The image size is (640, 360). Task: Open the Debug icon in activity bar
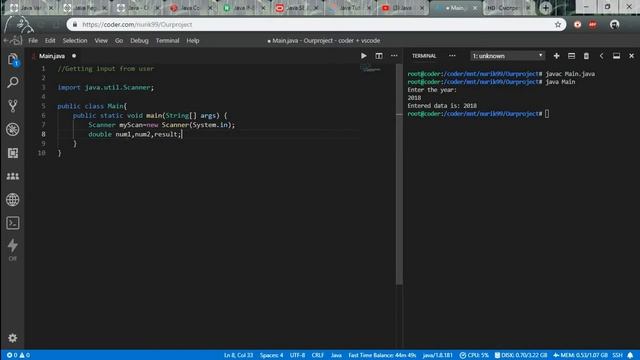point(13,129)
